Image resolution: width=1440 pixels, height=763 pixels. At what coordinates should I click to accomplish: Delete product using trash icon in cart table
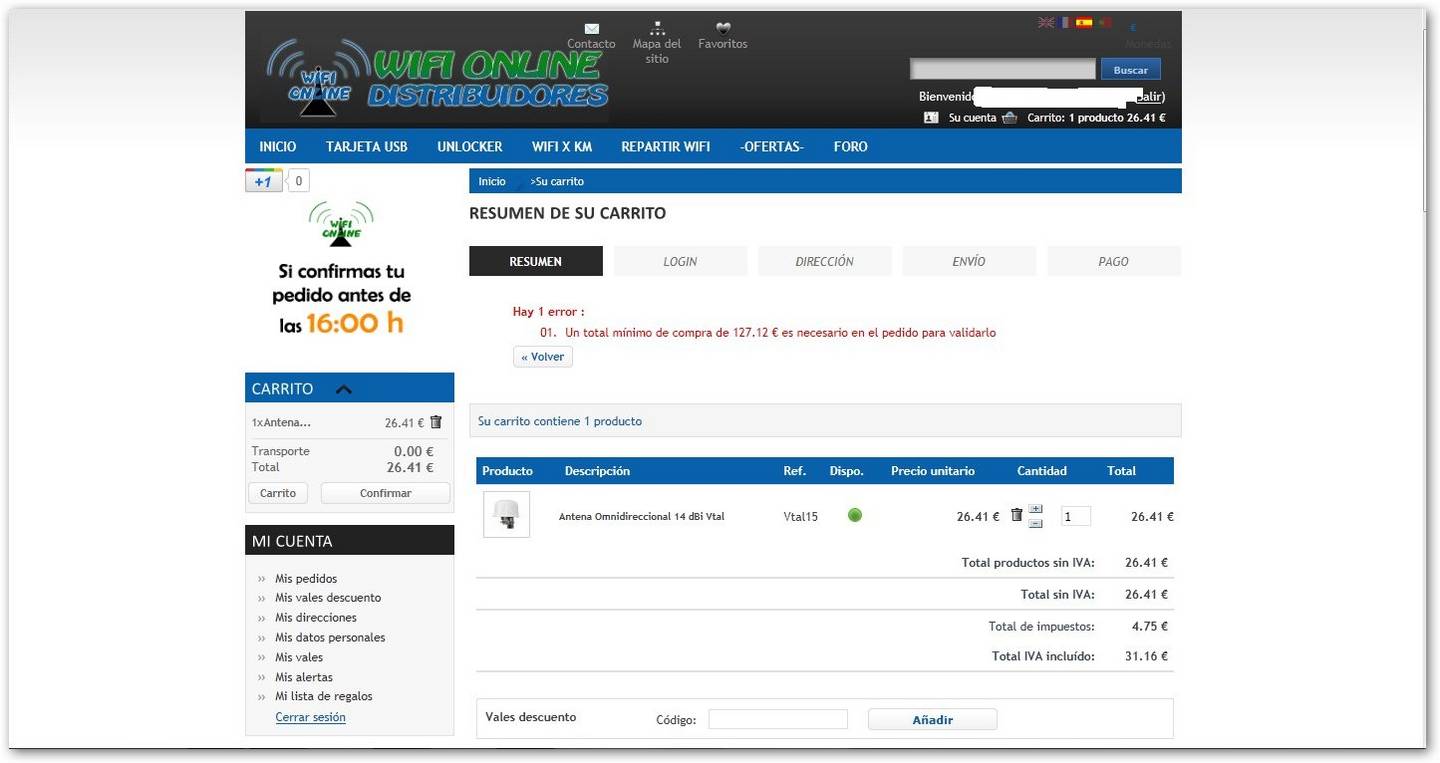coord(1017,515)
